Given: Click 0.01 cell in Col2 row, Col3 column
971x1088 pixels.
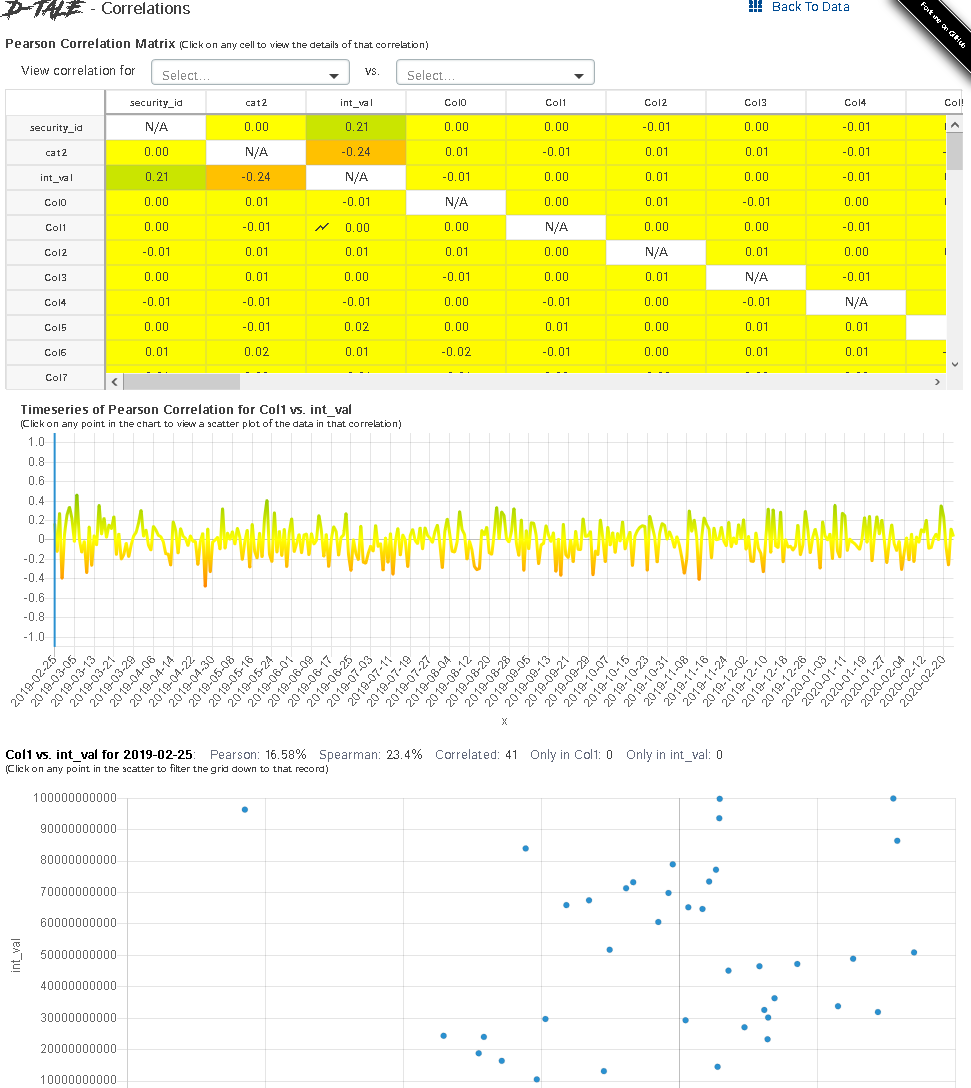Looking at the screenshot, I should [x=756, y=252].
